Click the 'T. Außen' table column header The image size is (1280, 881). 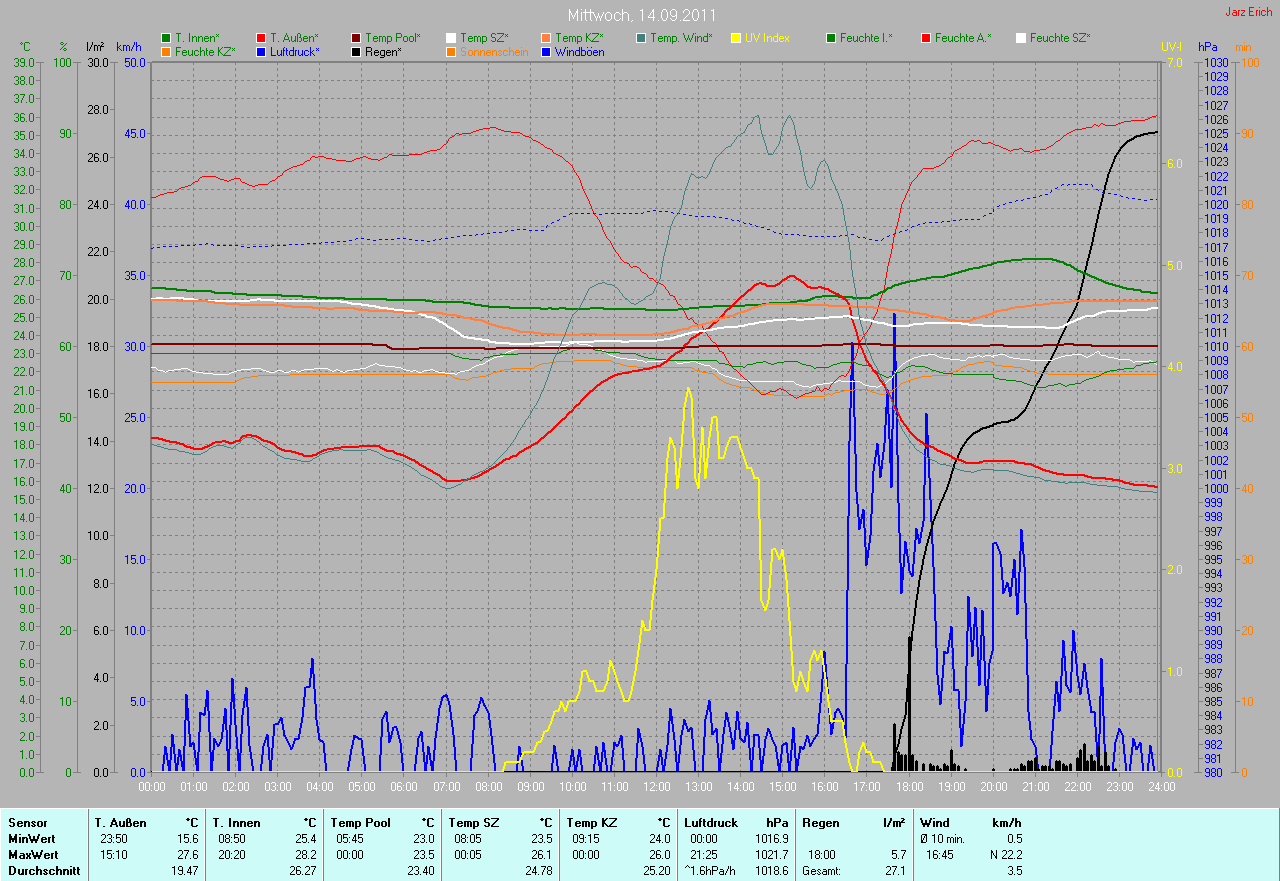[121, 823]
